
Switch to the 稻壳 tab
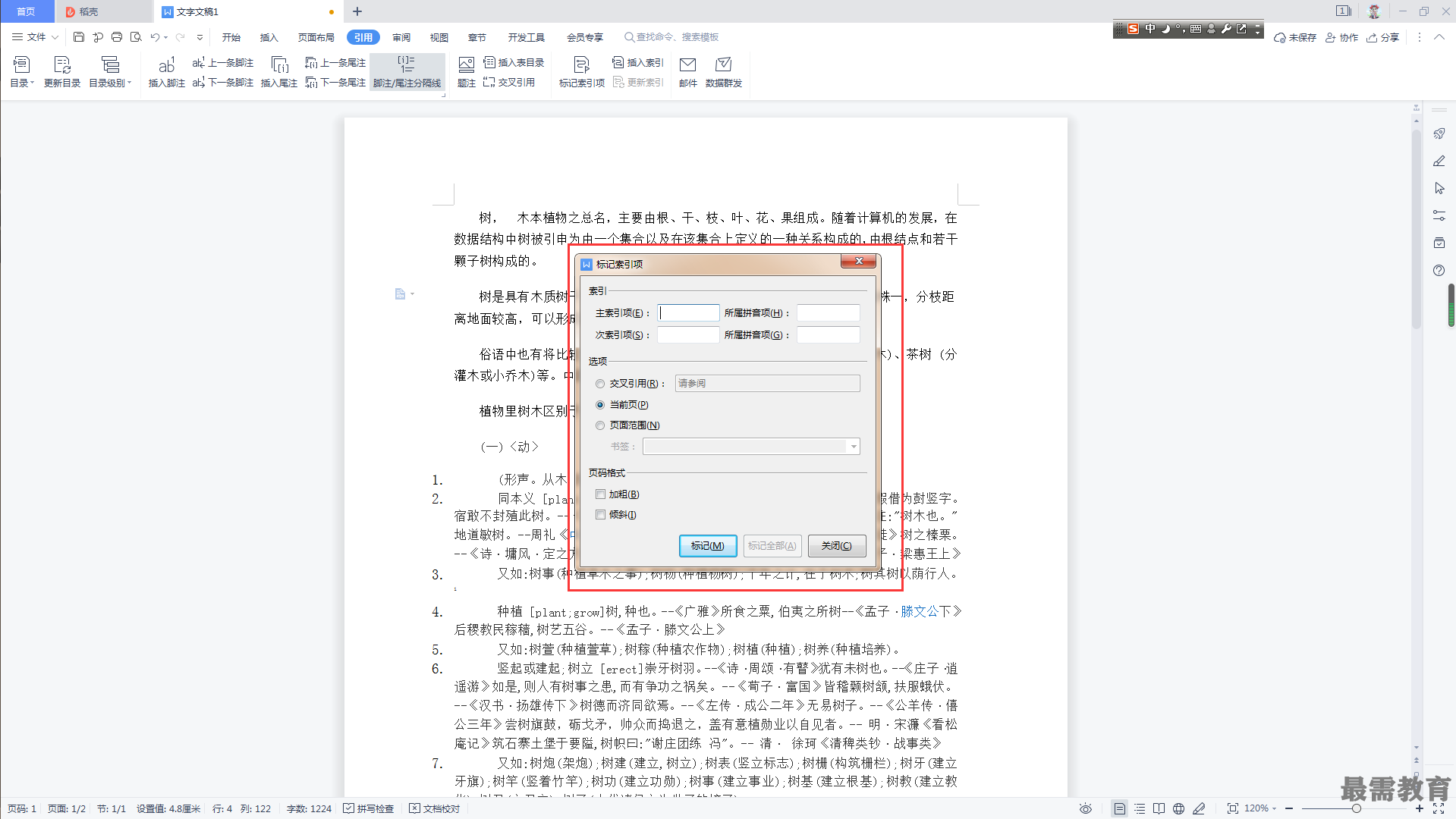click(103, 11)
